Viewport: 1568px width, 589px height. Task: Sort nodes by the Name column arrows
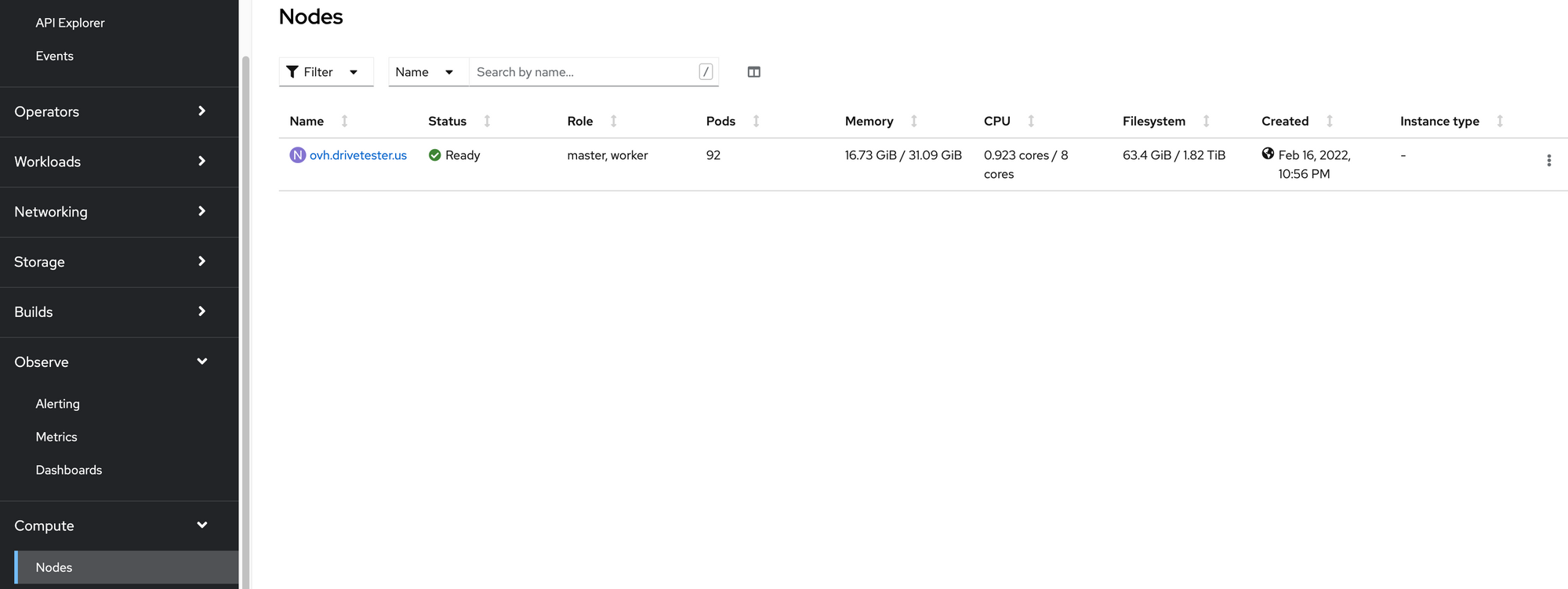pyautogui.click(x=344, y=121)
